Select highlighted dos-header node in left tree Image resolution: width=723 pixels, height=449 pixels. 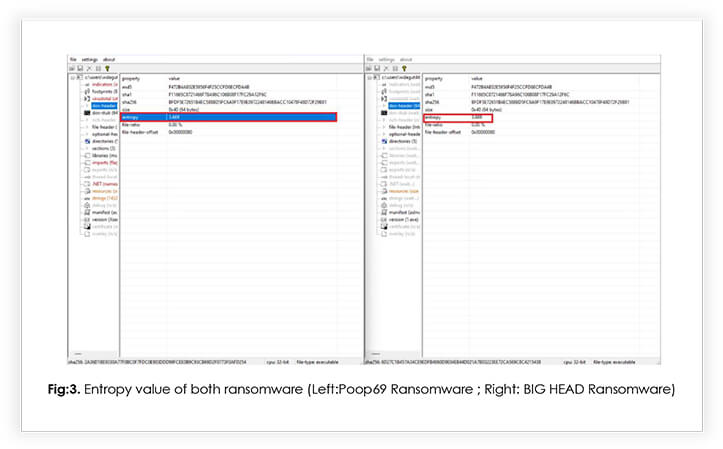[104, 106]
